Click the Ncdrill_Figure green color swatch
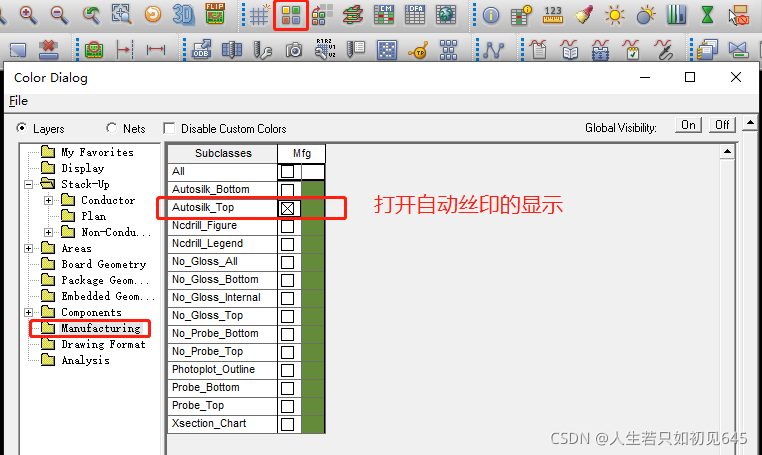 [x=313, y=226]
